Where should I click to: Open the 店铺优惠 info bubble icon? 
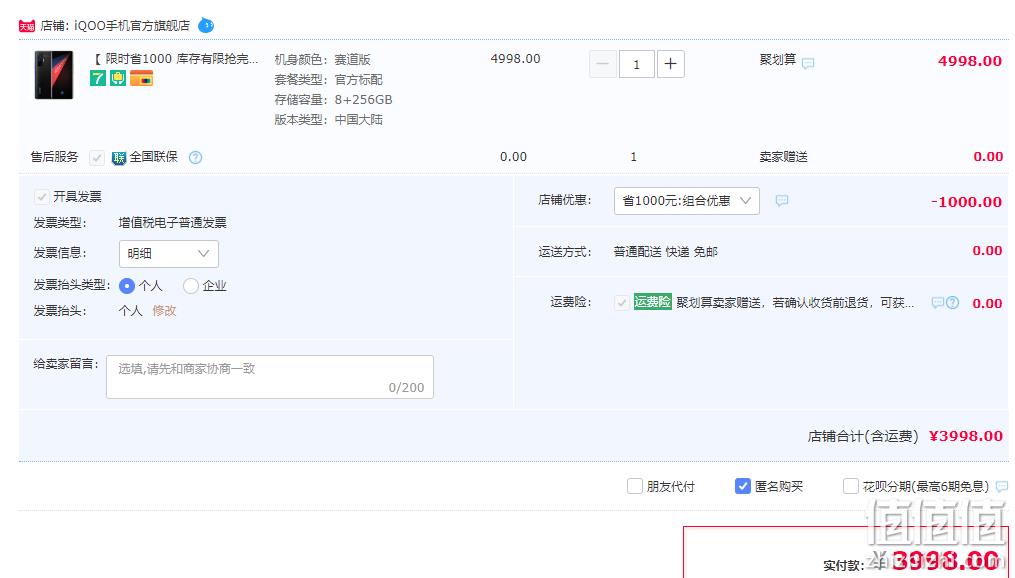pos(782,201)
